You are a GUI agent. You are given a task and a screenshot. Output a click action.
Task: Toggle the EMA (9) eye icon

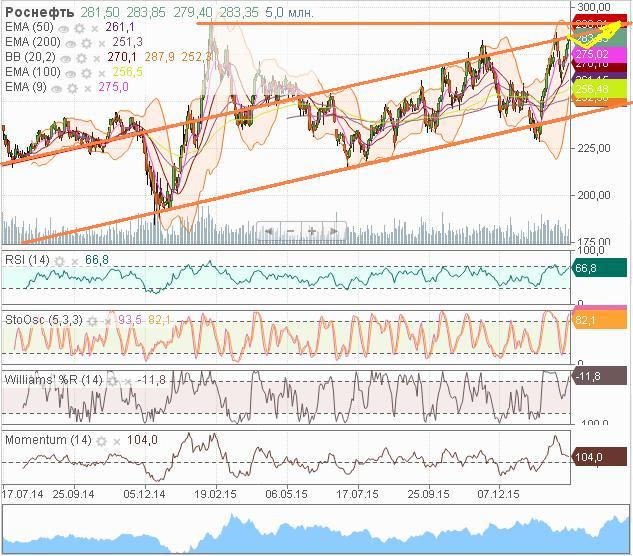(x=57, y=88)
